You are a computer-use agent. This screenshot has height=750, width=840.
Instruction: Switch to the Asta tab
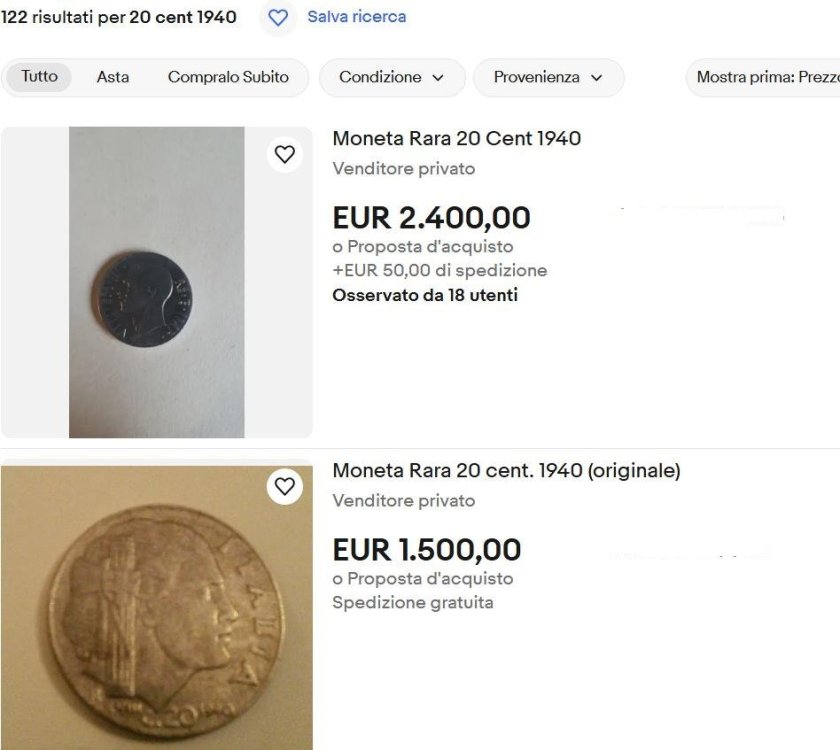(113, 77)
